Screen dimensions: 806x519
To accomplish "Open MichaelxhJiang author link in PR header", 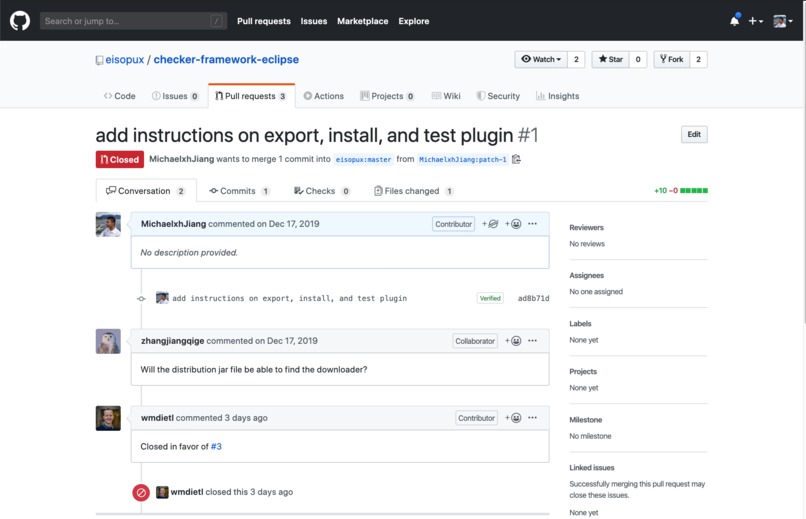I will coord(181,159).
